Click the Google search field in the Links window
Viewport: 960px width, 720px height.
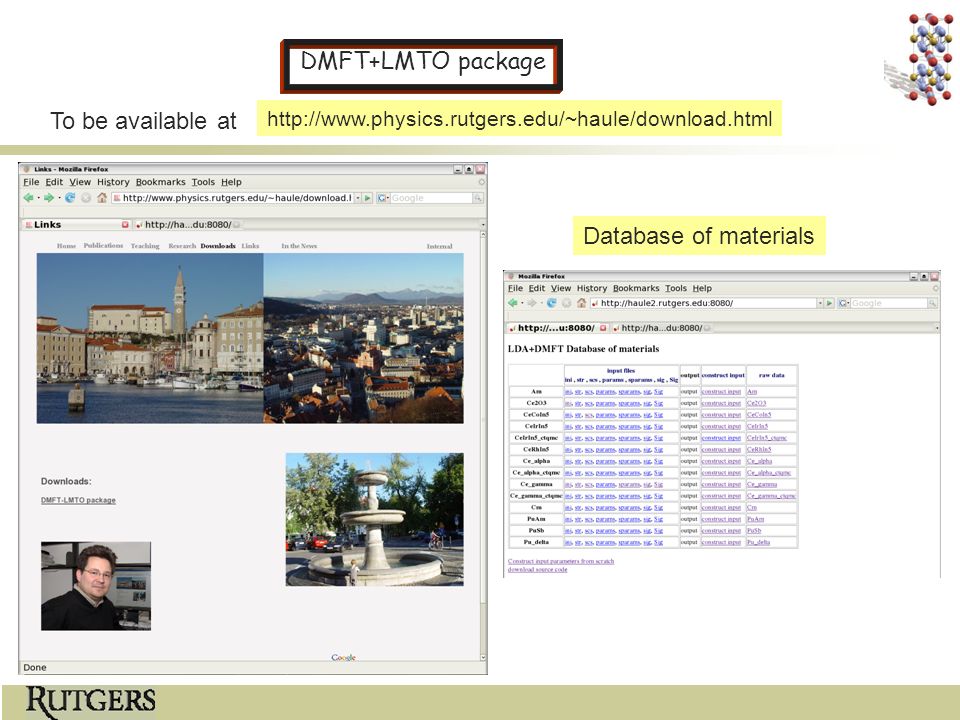point(431,198)
